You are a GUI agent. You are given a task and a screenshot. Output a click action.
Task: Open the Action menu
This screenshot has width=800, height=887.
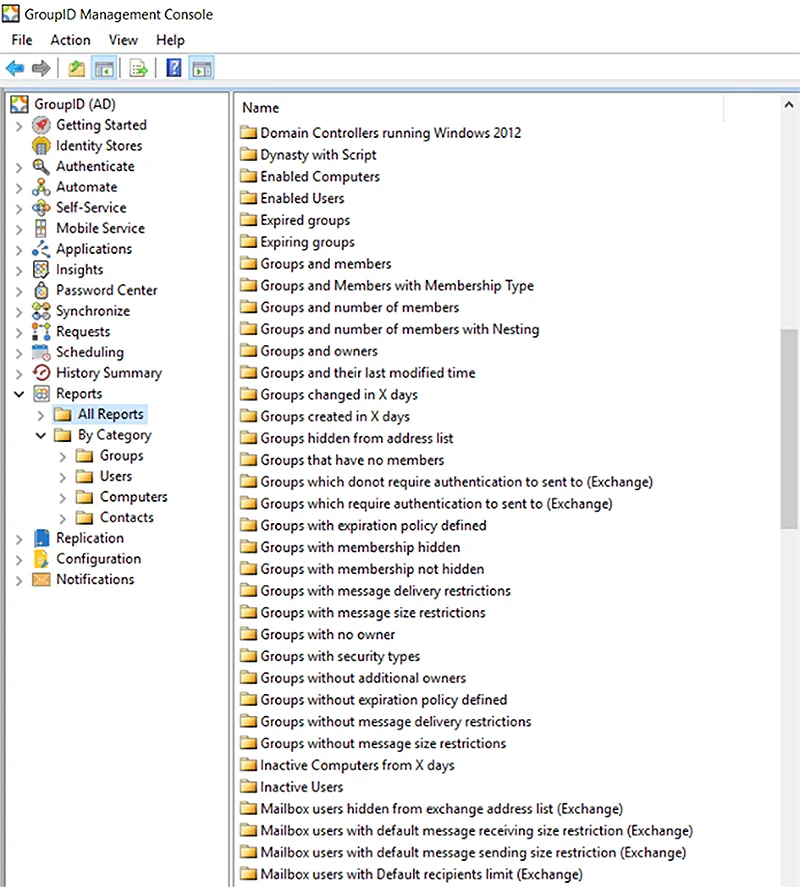[x=70, y=40]
